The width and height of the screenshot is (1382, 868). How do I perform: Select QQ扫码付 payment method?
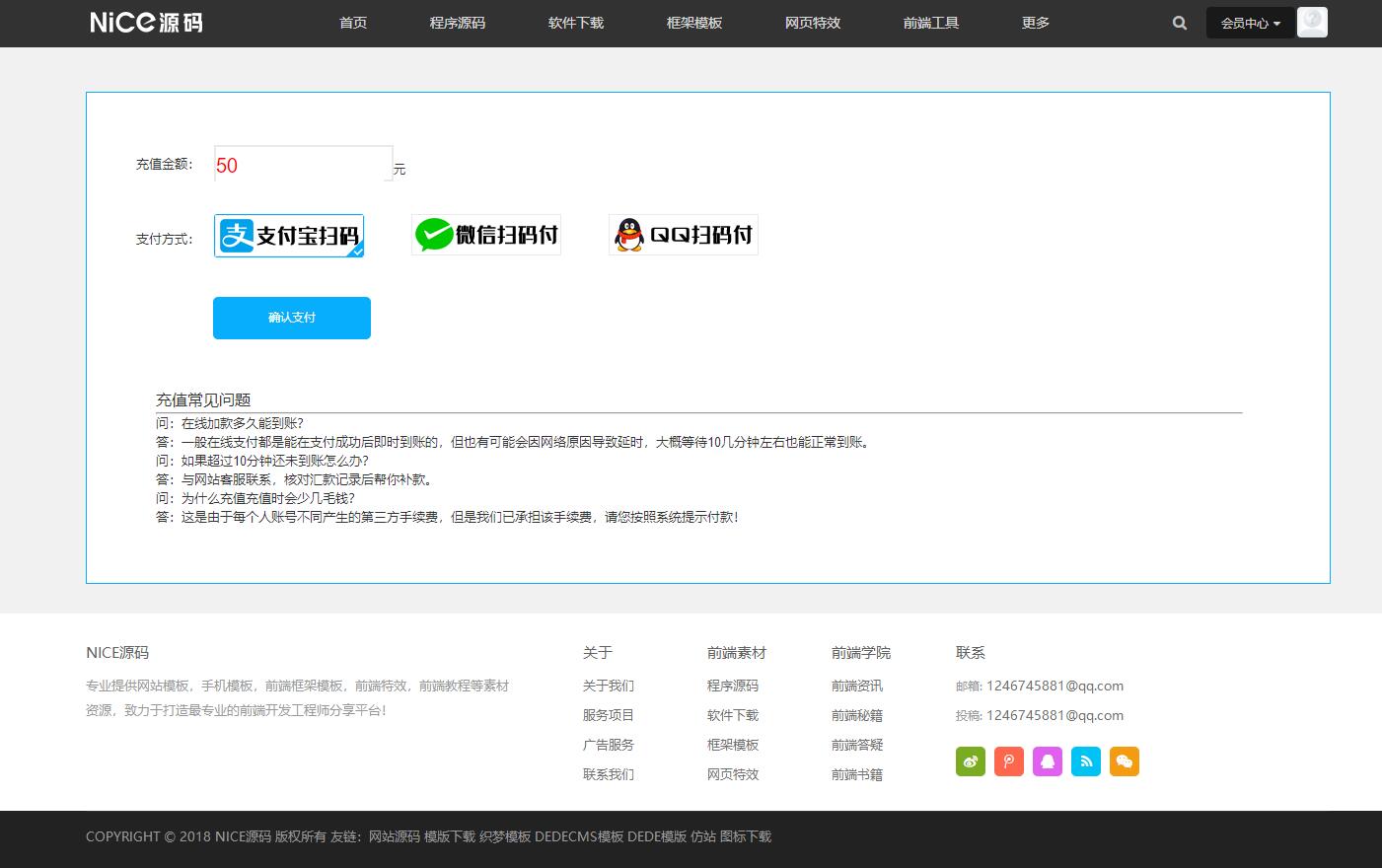pos(684,235)
